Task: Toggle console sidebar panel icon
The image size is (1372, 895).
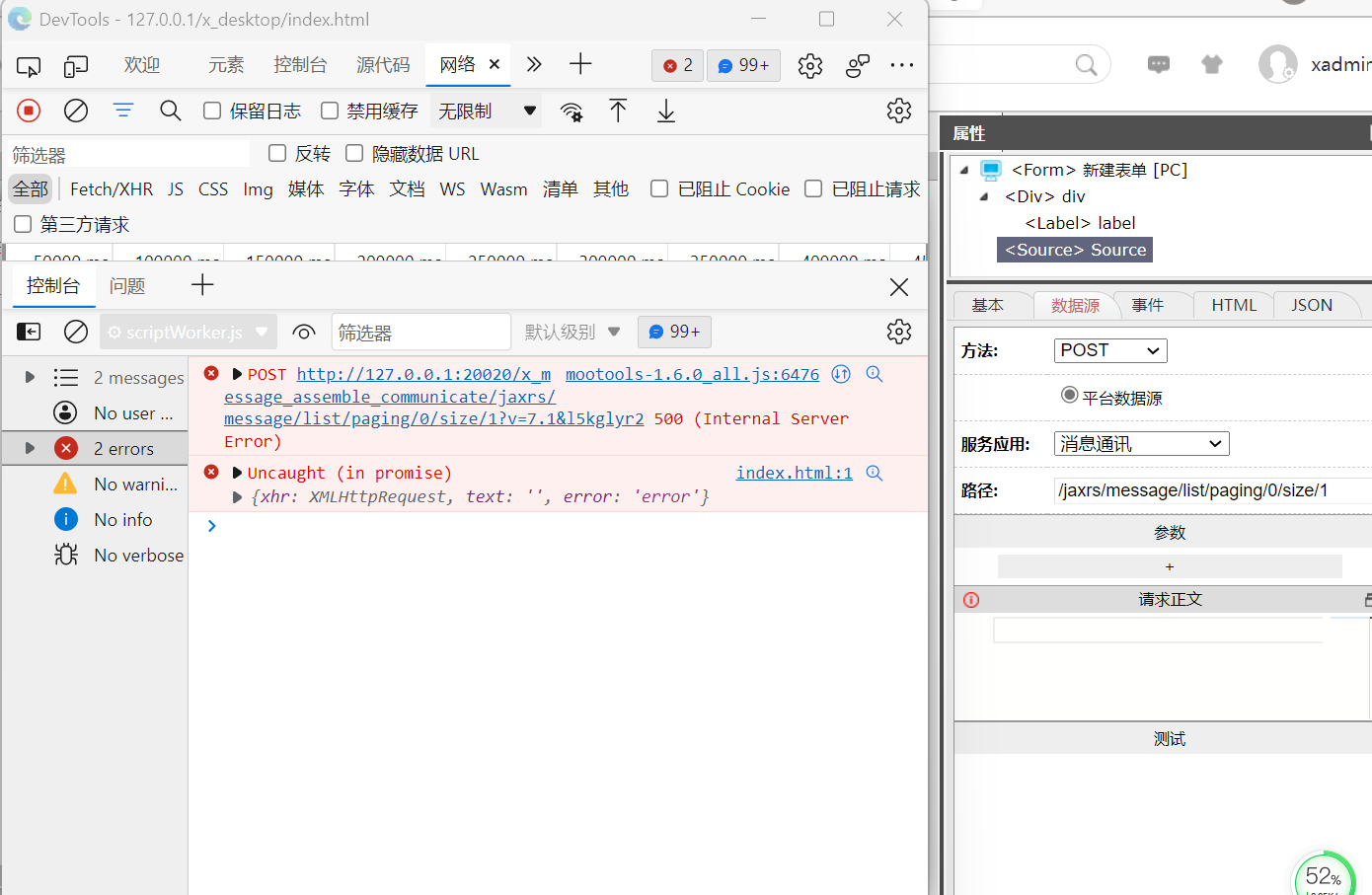Action: 29,333
